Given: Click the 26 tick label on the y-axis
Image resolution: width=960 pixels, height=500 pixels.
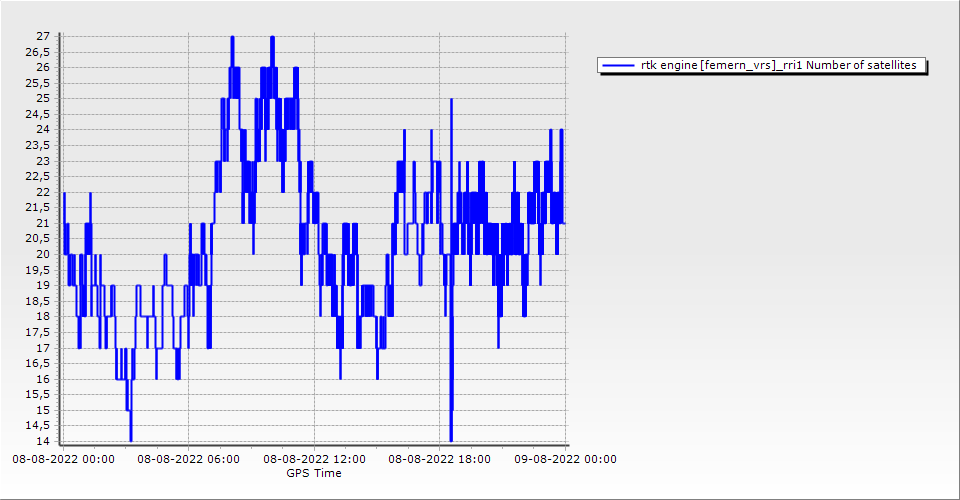Looking at the screenshot, I should click(x=43, y=67).
